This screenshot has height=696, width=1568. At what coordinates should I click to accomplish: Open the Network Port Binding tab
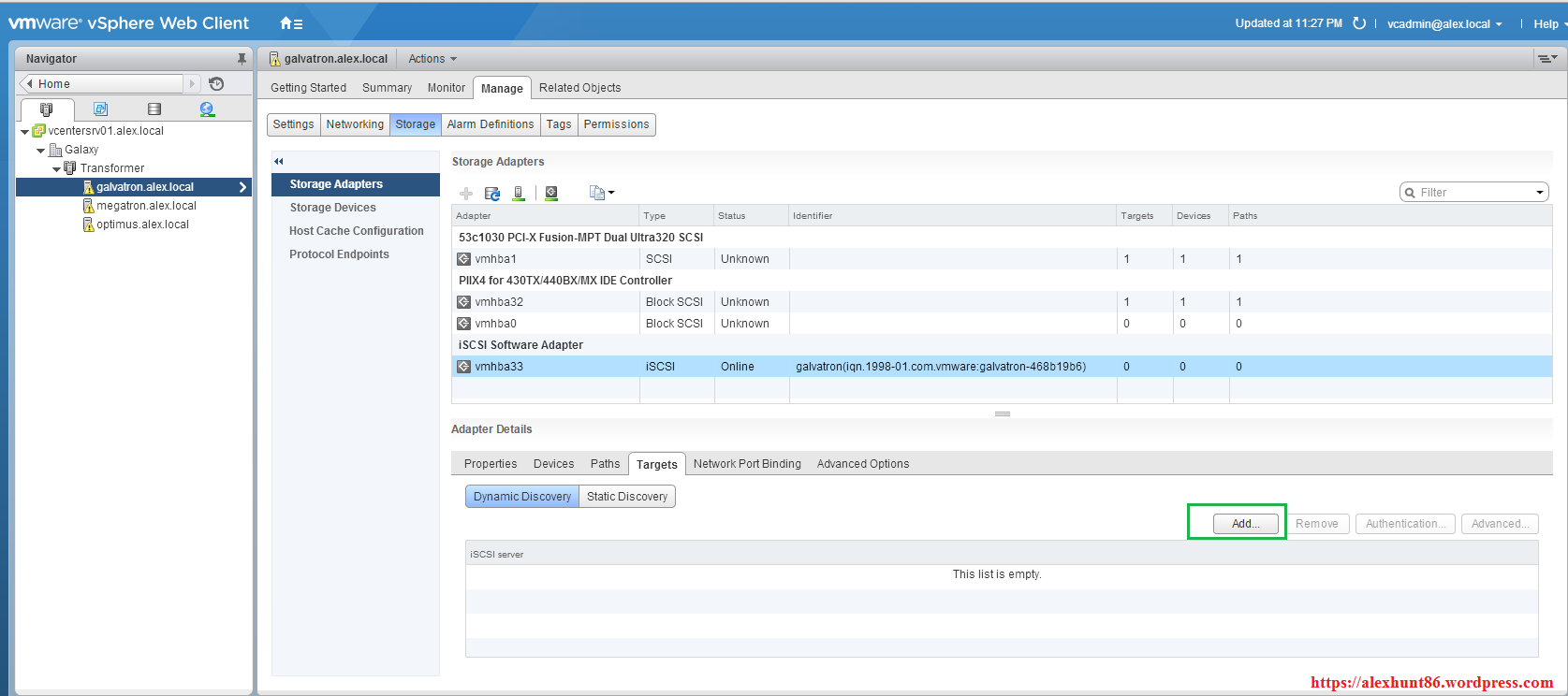(747, 464)
